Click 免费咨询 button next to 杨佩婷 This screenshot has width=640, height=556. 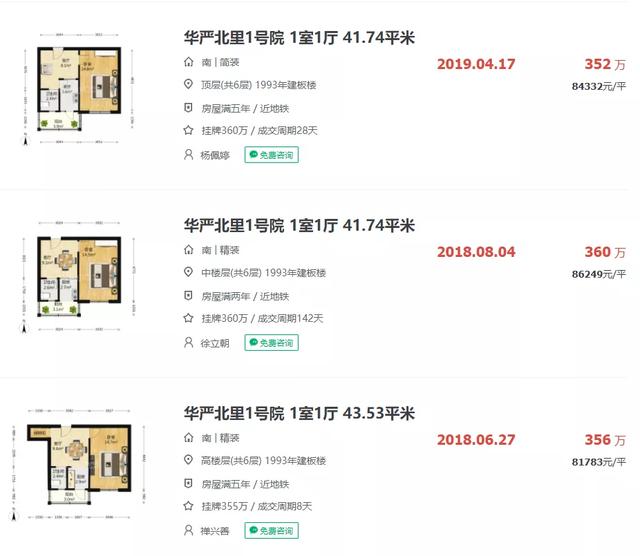tap(271, 155)
